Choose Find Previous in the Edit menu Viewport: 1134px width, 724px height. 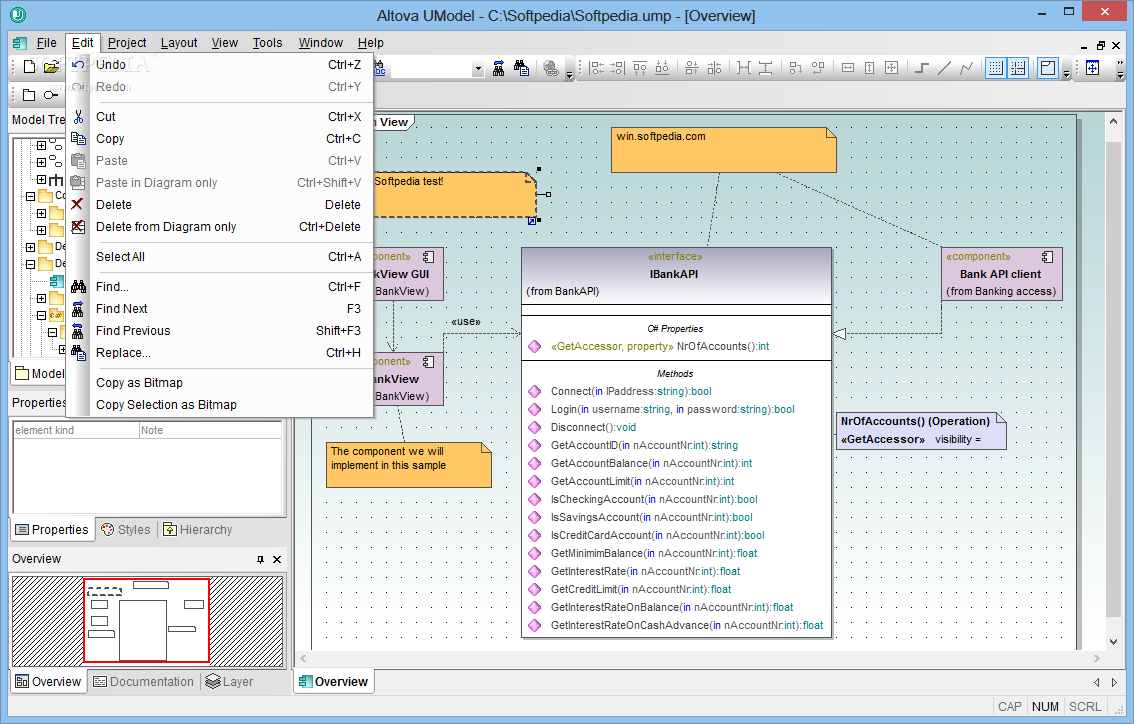(219, 331)
